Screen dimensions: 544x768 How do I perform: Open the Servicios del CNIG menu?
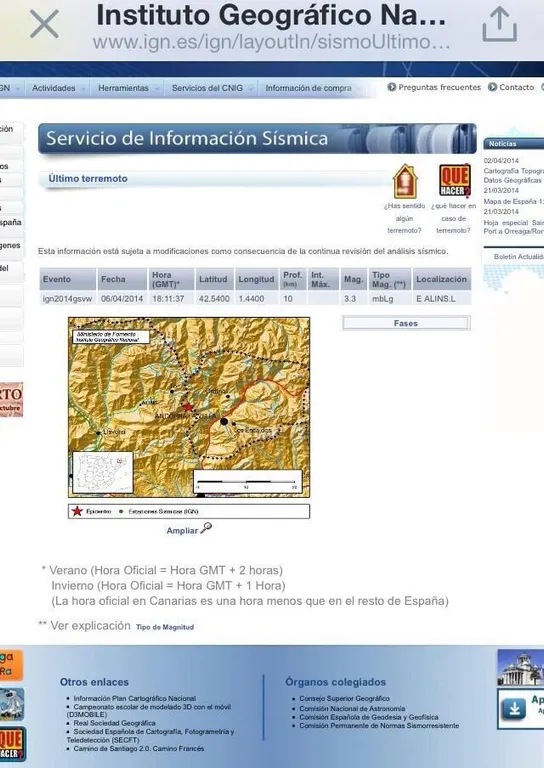click(x=207, y=88)
